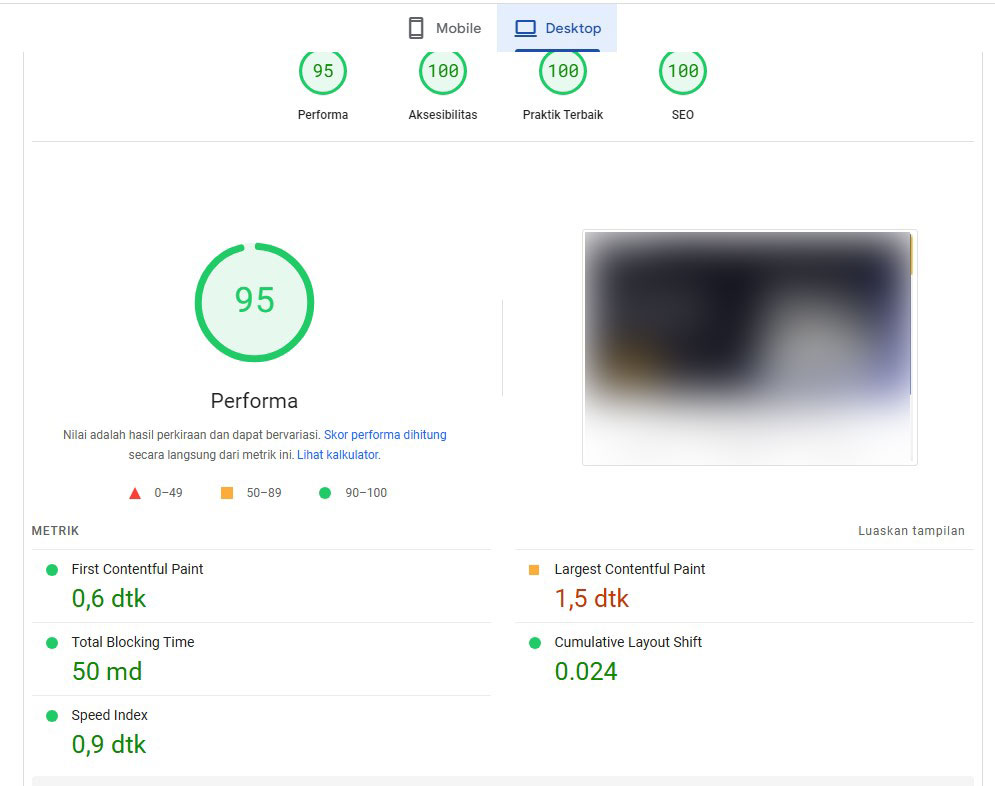Click the green circle 90–100 legend icon

[324, 493]
